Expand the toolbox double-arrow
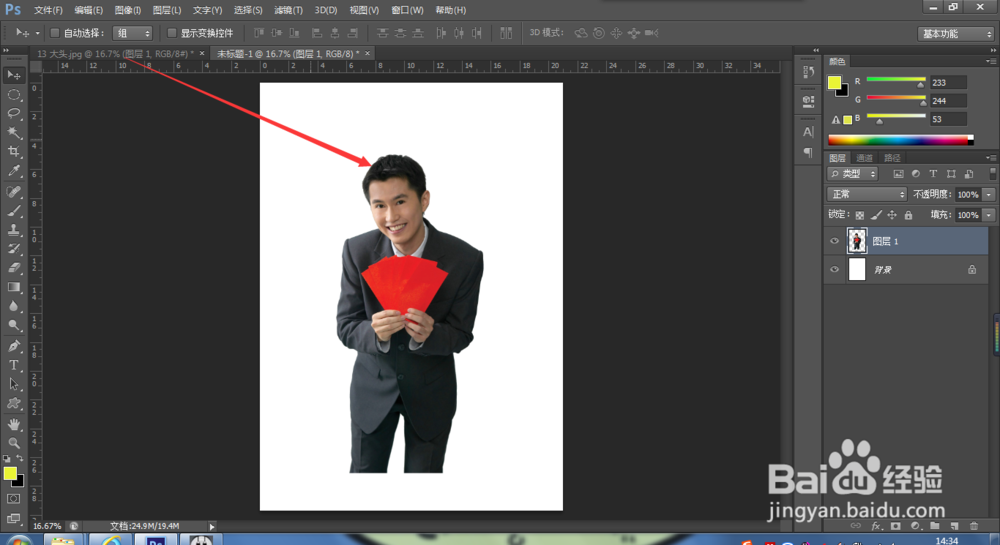Image resolution: width=1000 pixels, height=545 pixels. (6, 50)
